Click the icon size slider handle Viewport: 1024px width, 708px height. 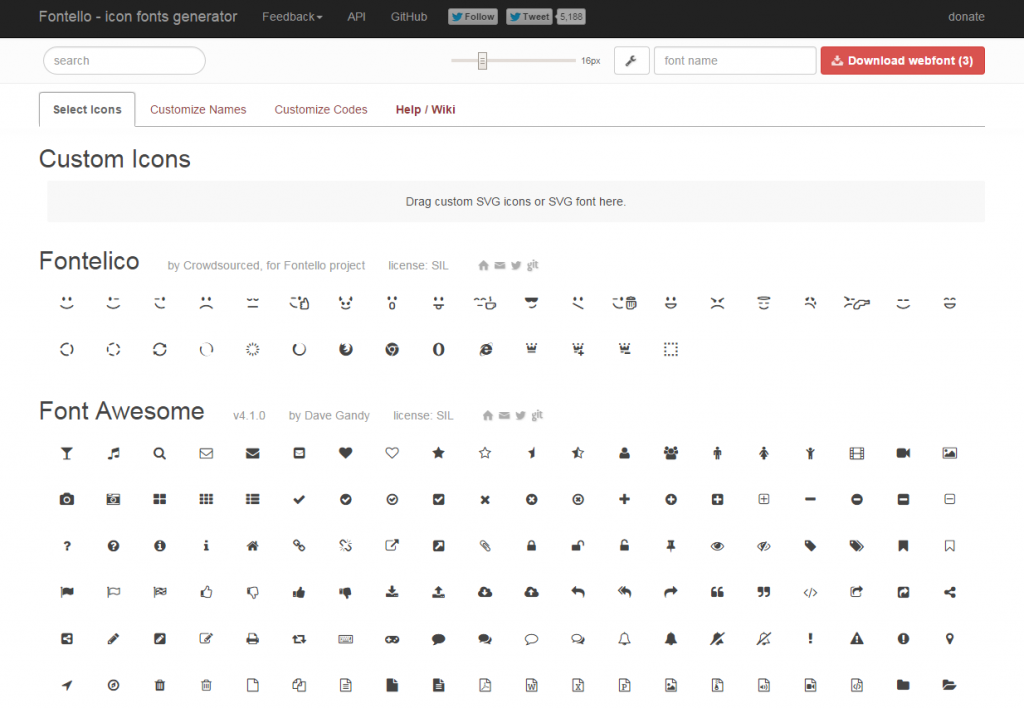pyautogui.click(x=482, y=61)
